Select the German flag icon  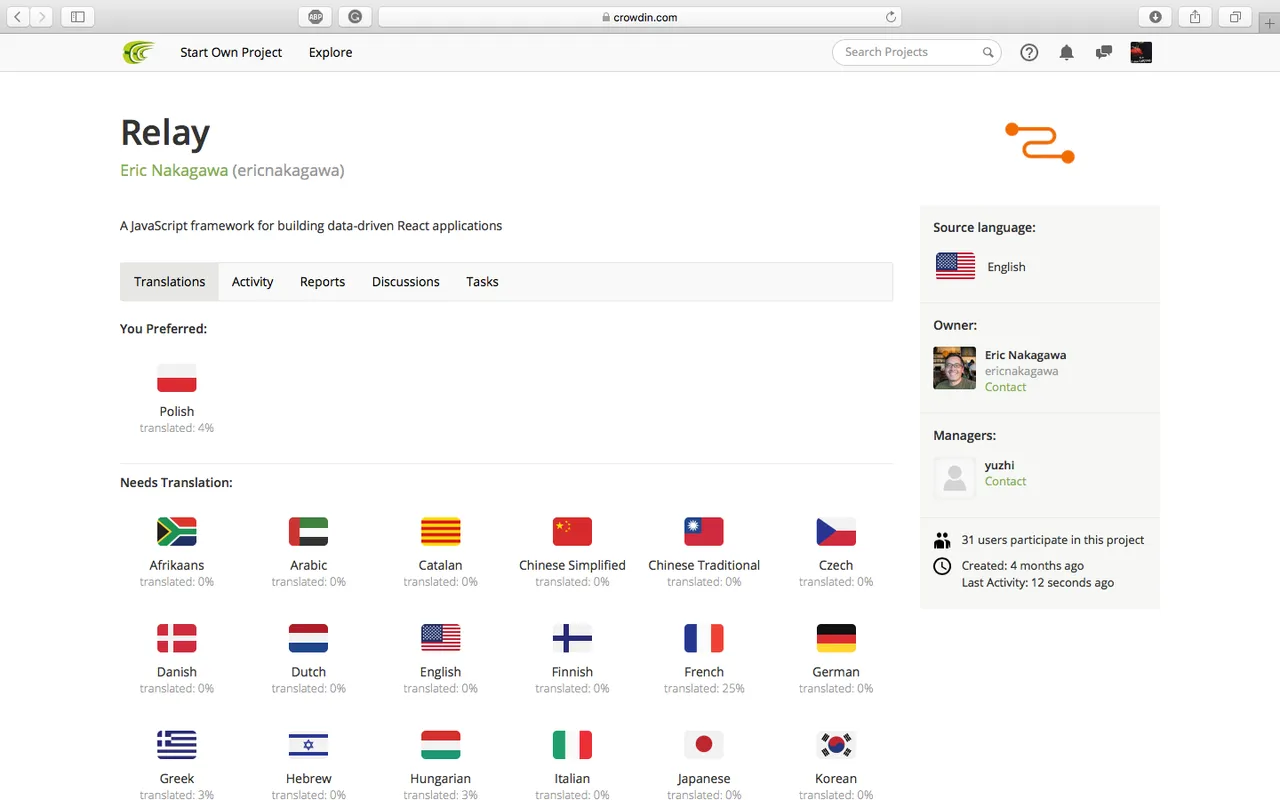coord(836,638)
